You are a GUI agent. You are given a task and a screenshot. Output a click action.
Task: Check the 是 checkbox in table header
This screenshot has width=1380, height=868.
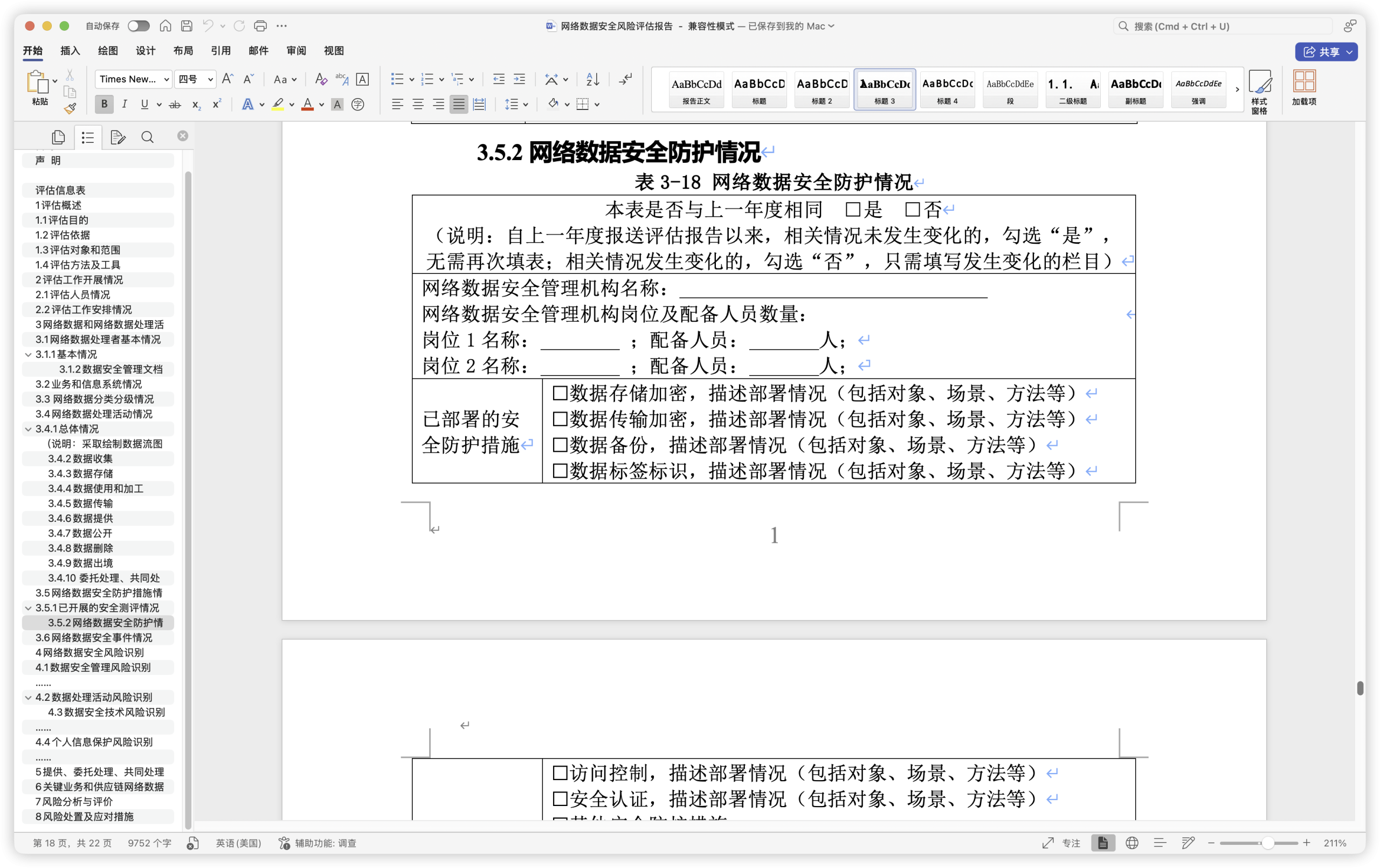point(853,210)
